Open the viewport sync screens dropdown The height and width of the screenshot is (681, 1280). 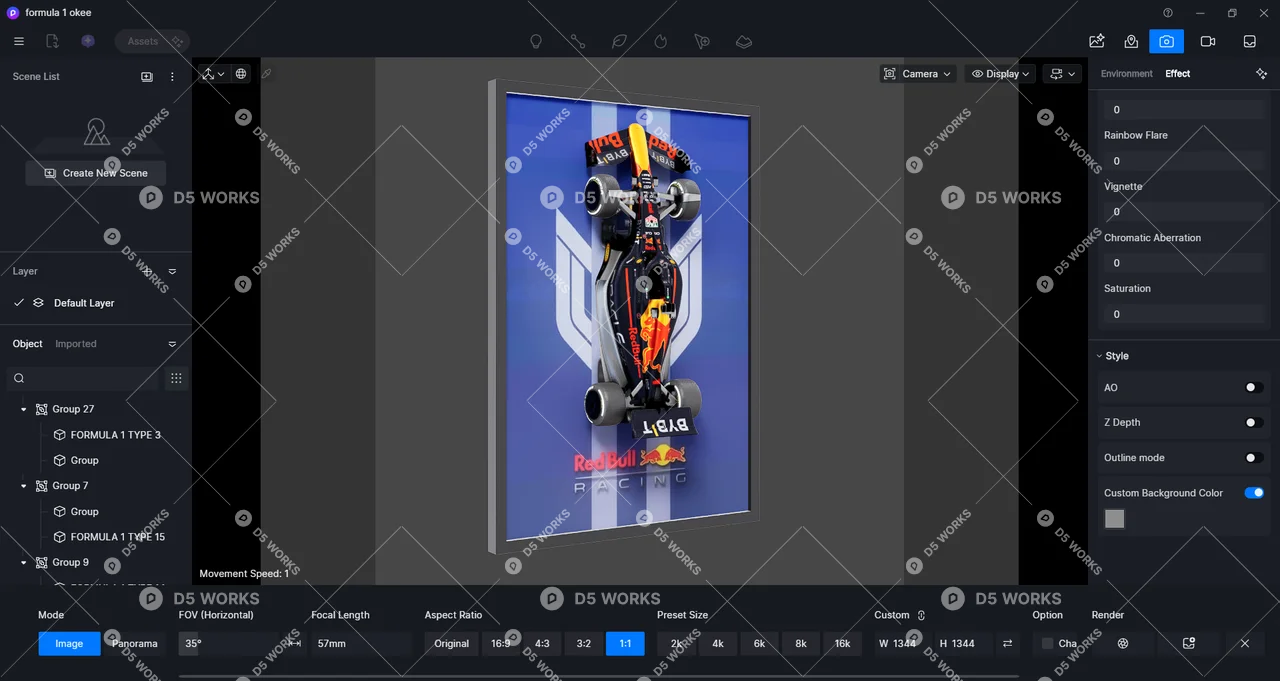click(1063, 74)
